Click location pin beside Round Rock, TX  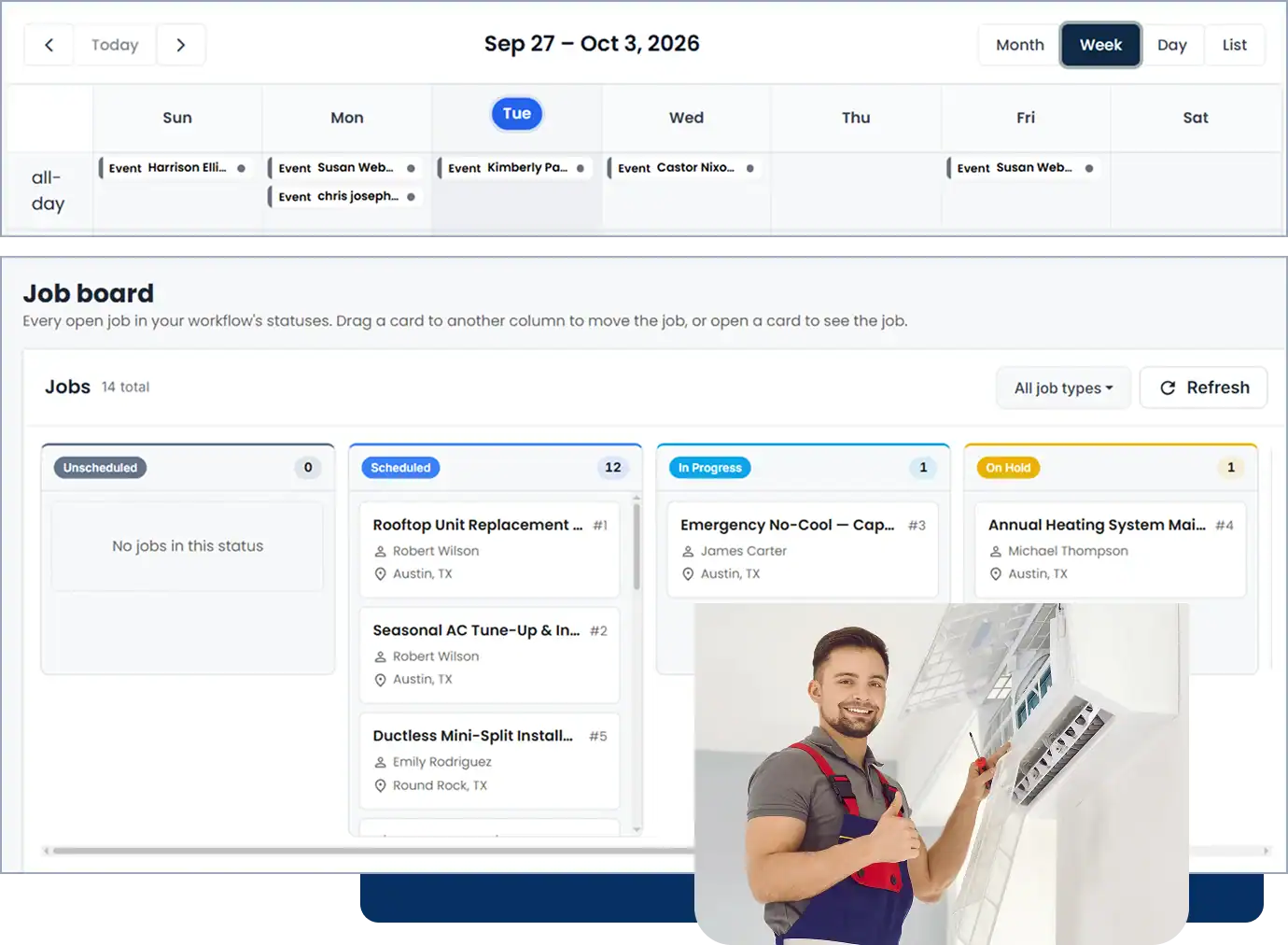[x=380, y=785]
